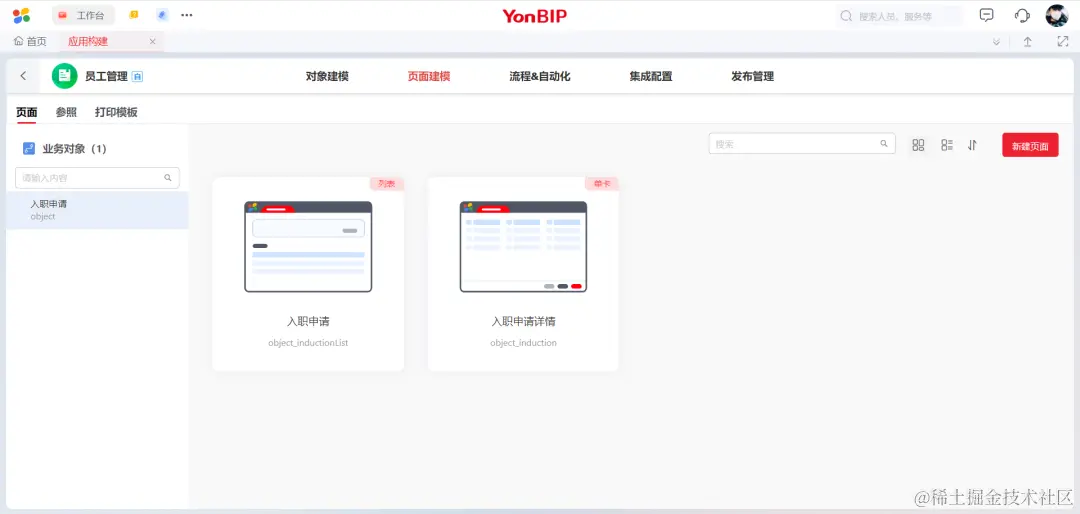Focus the 请输入内容 object search field

click(x=97, y=178)
